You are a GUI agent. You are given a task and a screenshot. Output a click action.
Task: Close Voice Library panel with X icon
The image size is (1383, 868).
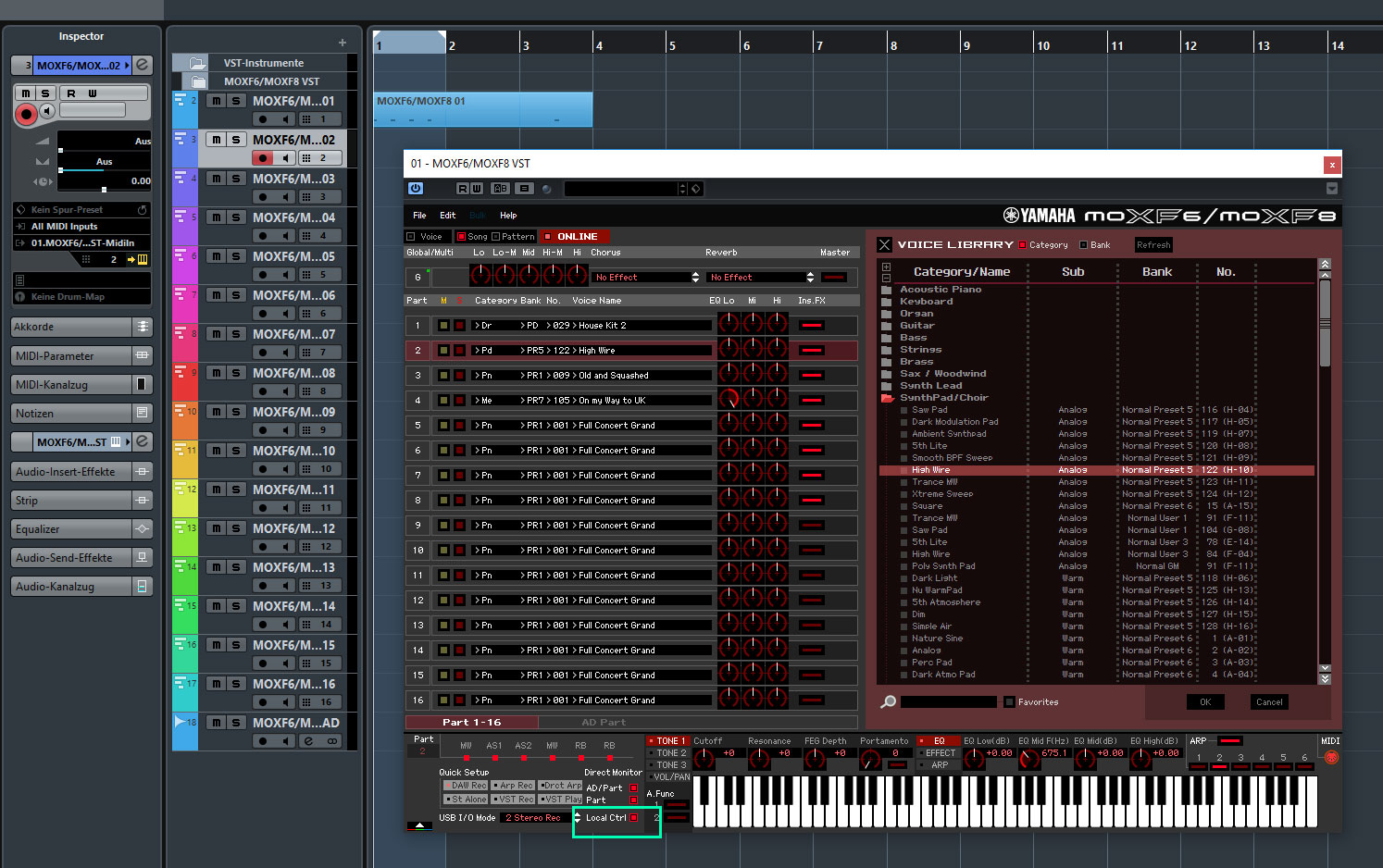885,245
